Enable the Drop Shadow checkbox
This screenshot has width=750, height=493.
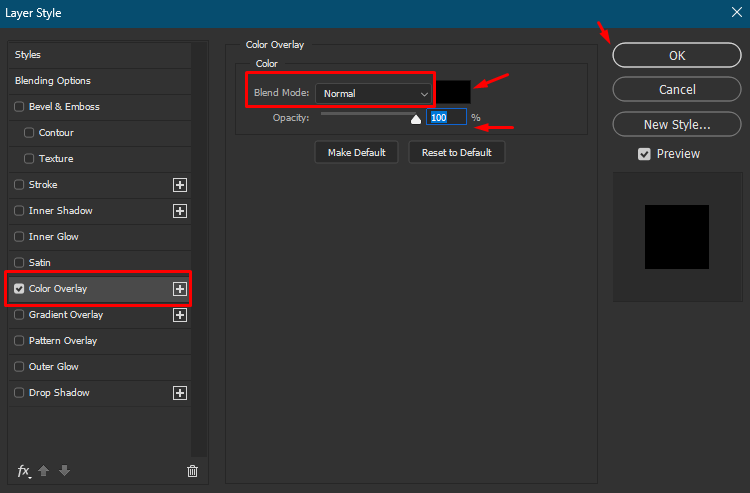coord(19,393)
